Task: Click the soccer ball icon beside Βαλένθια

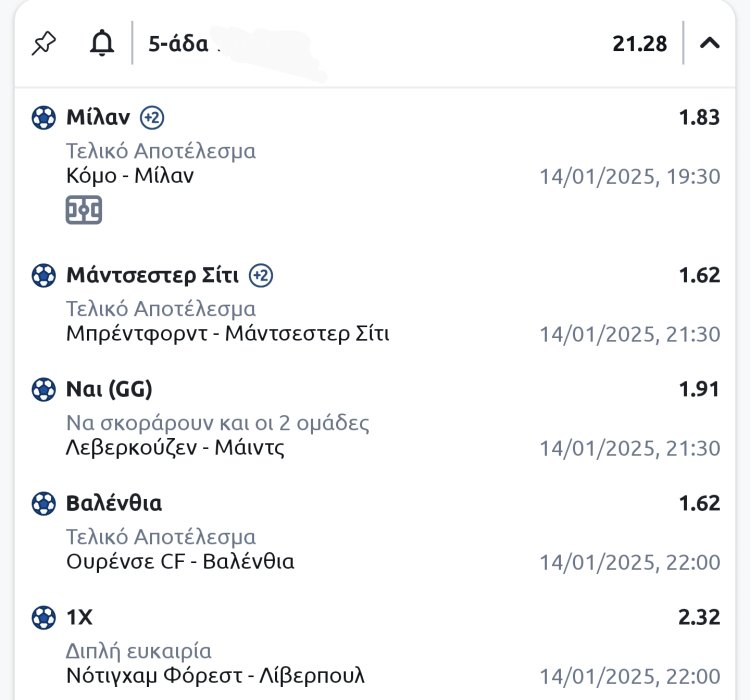Action: (44, 503)
